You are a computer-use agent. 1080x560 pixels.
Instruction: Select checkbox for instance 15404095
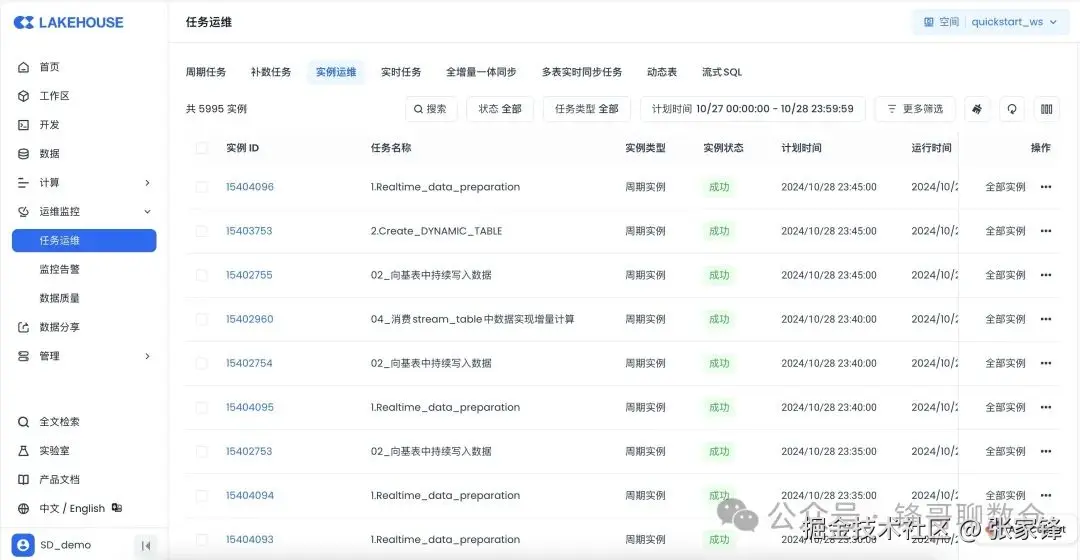coord(201,407)
